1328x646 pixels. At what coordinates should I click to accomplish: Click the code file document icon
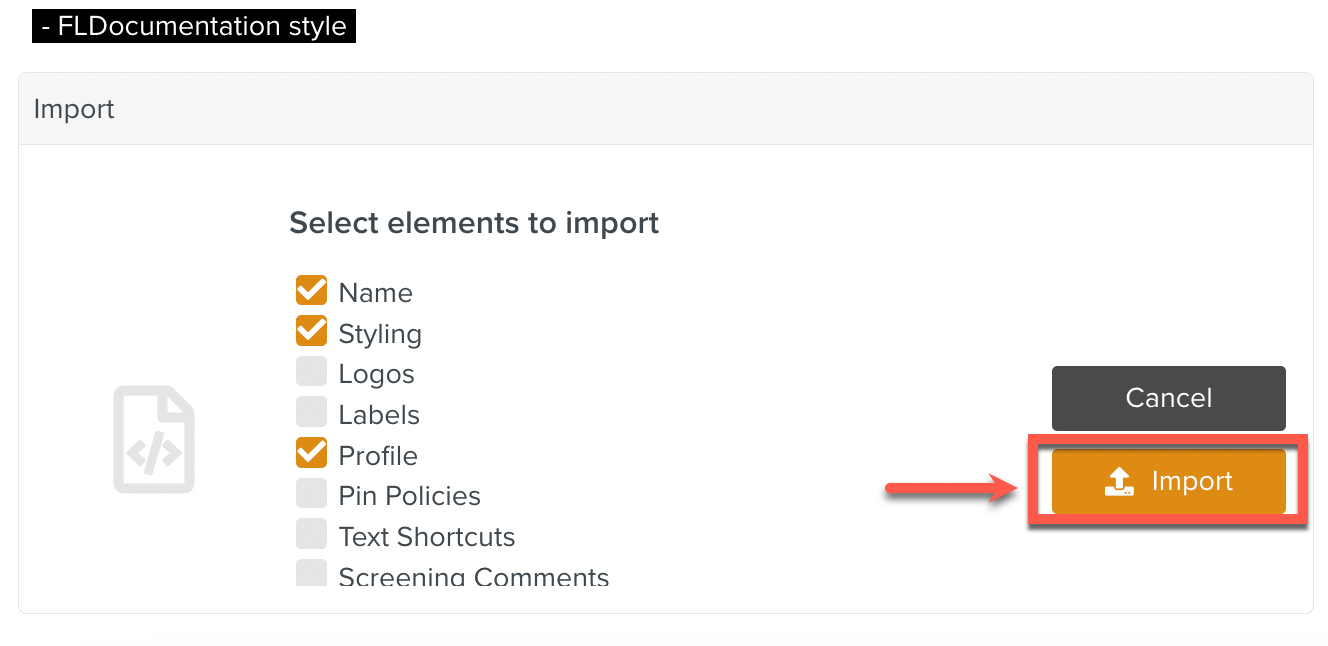click(x=154, y=438)
